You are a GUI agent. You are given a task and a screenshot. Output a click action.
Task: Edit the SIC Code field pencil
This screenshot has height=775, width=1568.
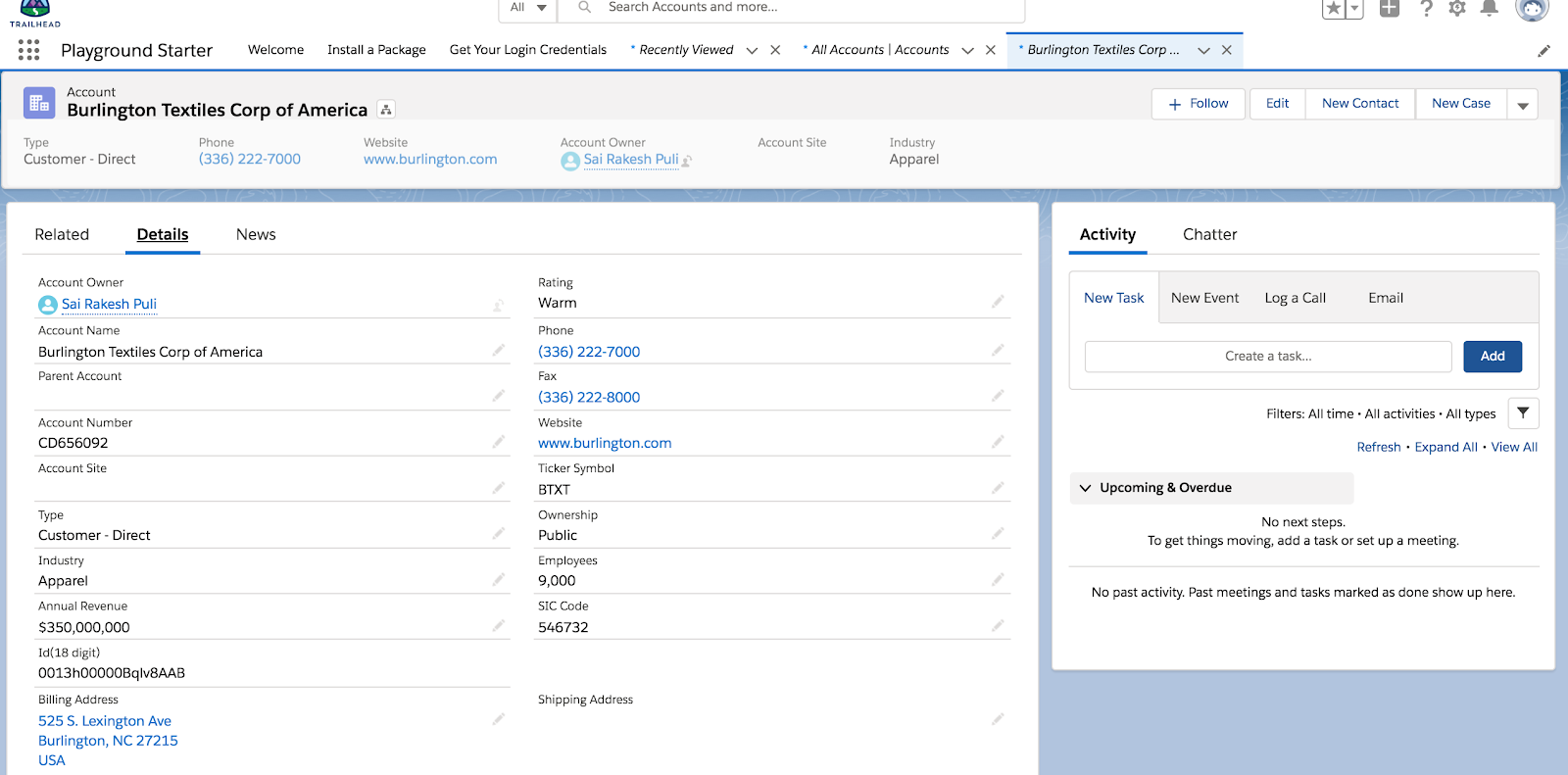pos(998,626)
